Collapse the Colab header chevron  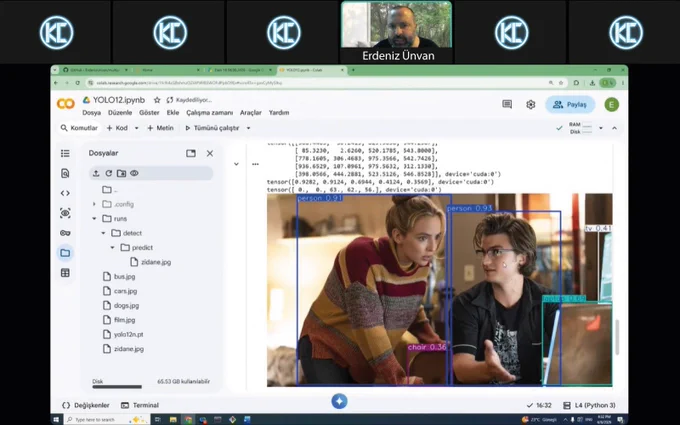pyautogui.click(x=615, y=128)
